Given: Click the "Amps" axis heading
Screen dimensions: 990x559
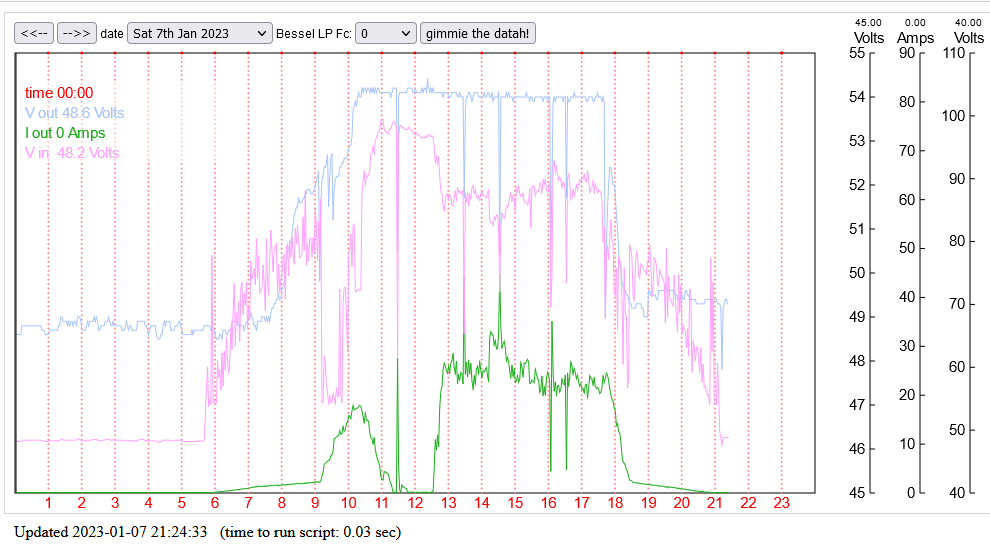Looking at the screenshot, I should (915, 38).
